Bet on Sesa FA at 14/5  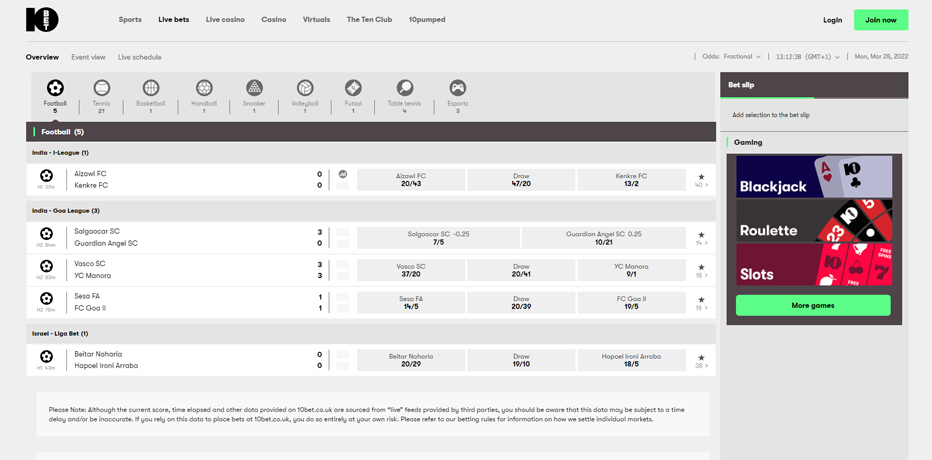point(411,303)
